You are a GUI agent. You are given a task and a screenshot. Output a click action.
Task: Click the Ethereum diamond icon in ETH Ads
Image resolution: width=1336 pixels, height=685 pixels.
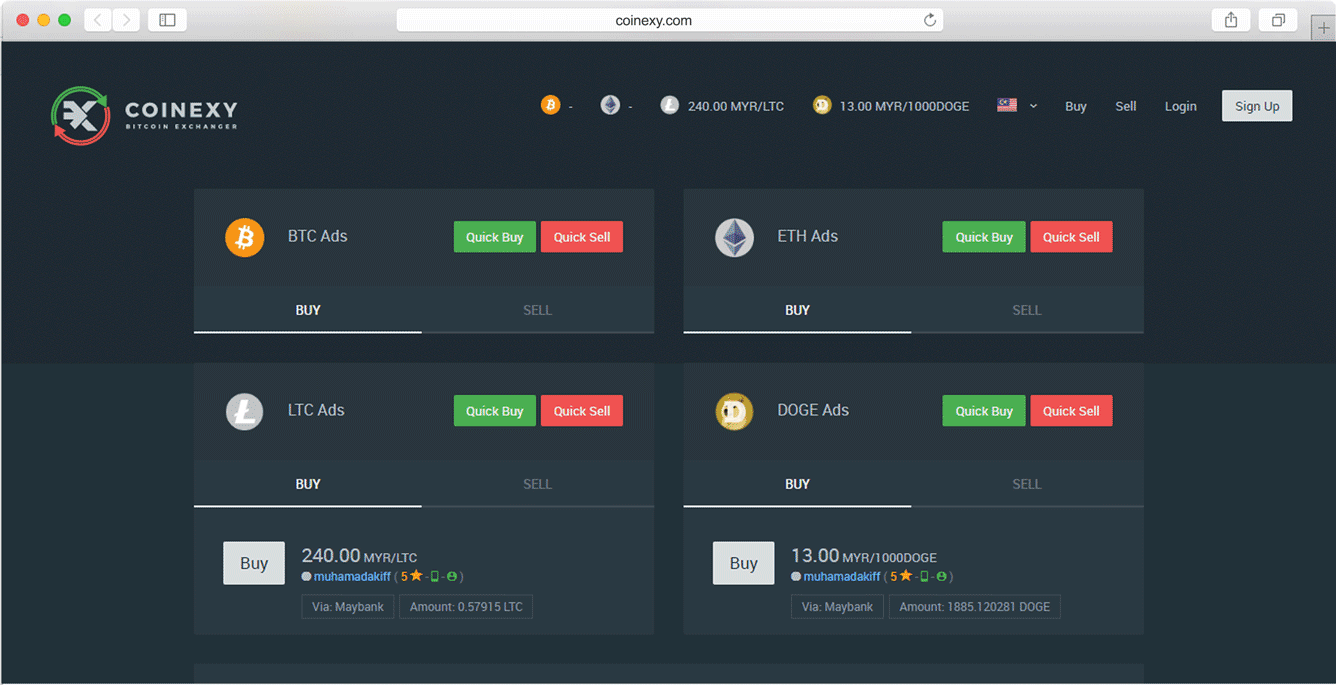click(734, 238)
